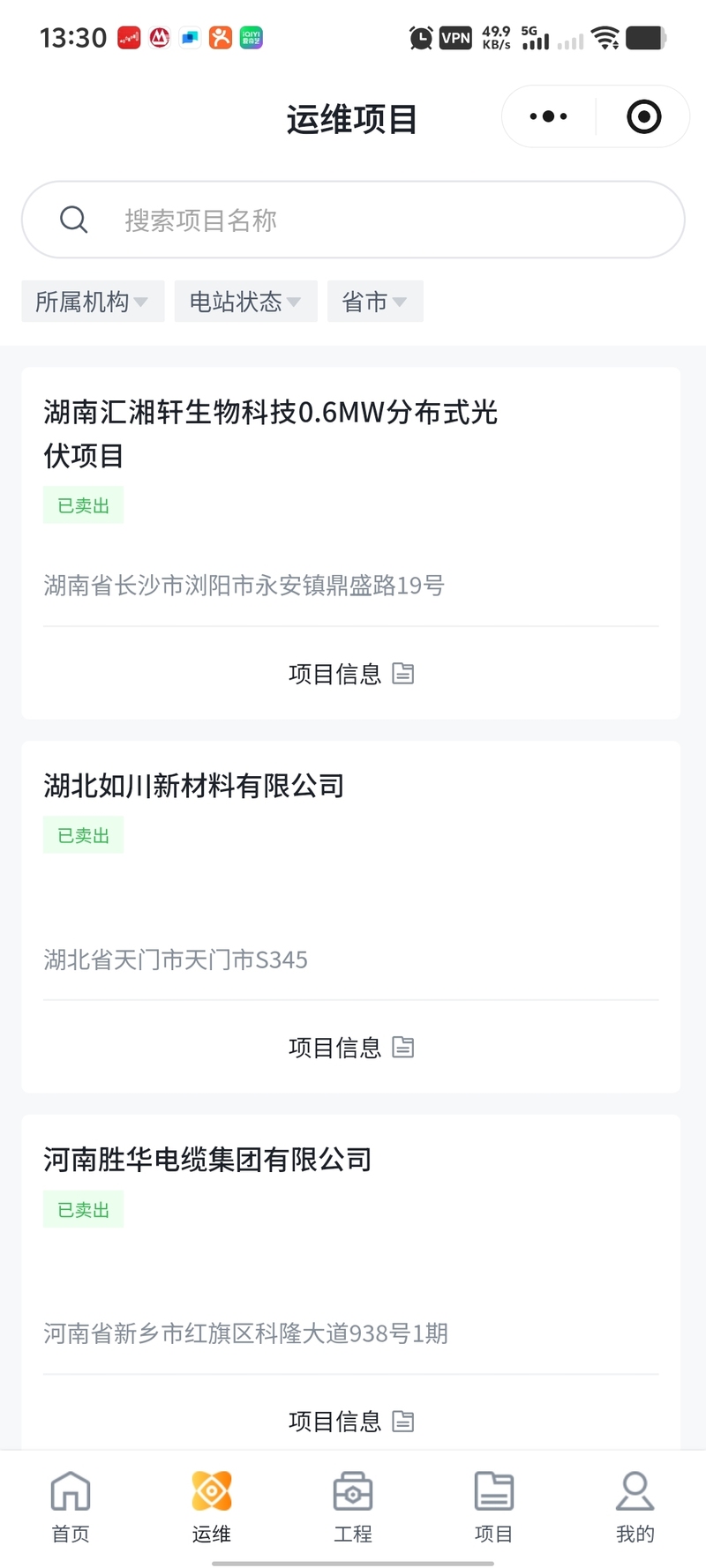Go to the 项目 bottom tab
Image resolution: width=706 pixels, height=1568 pixels.
[493, 1506]
